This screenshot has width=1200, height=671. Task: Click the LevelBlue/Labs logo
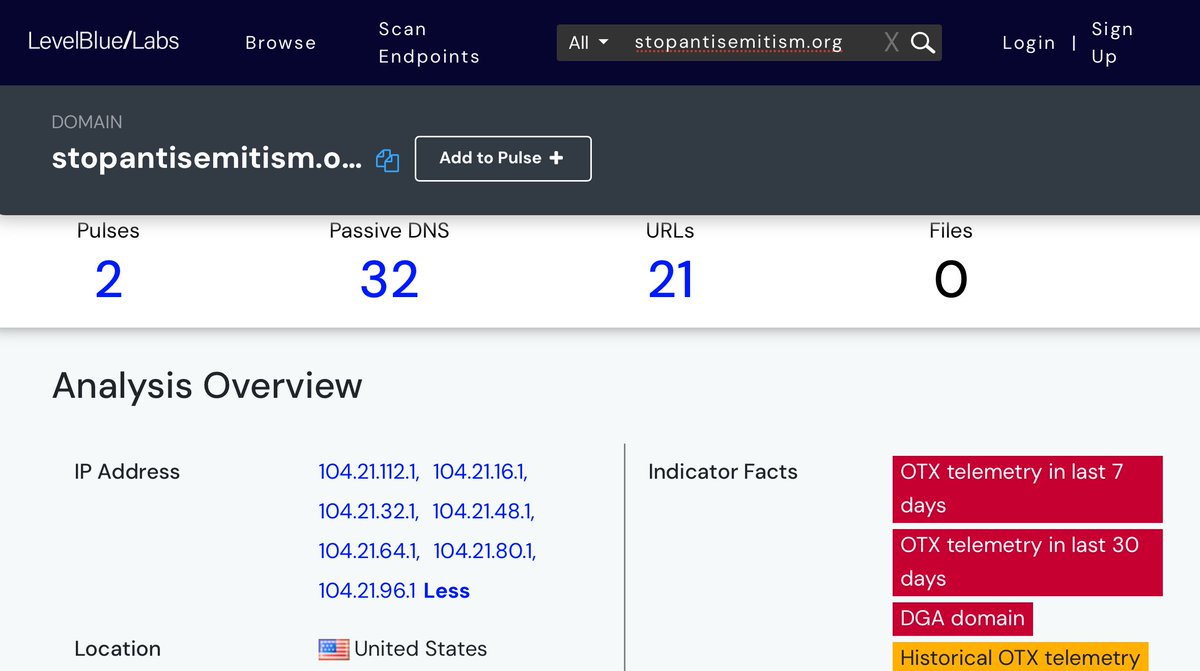pos(103,42)
